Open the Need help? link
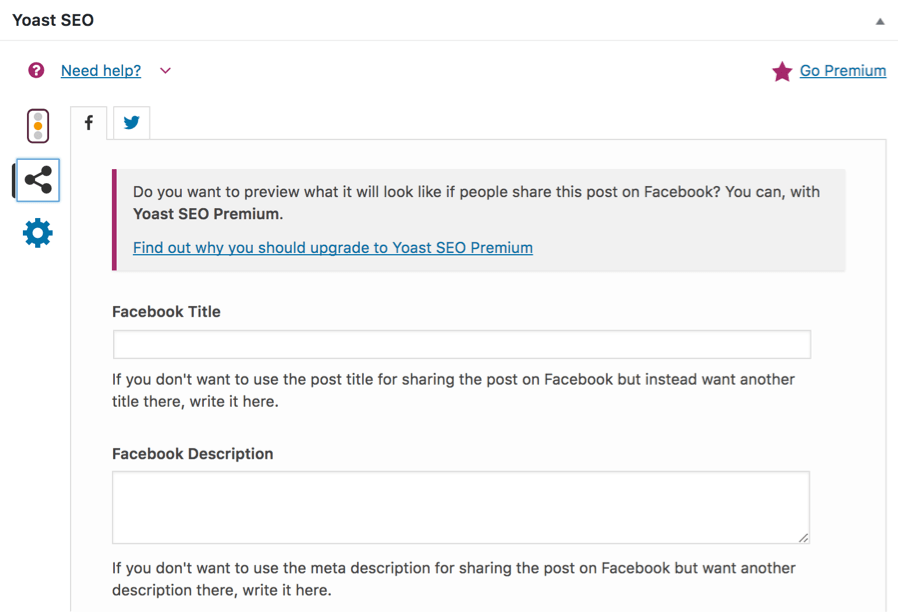Viewport: 899px width, 612px height. coord(101,71)
